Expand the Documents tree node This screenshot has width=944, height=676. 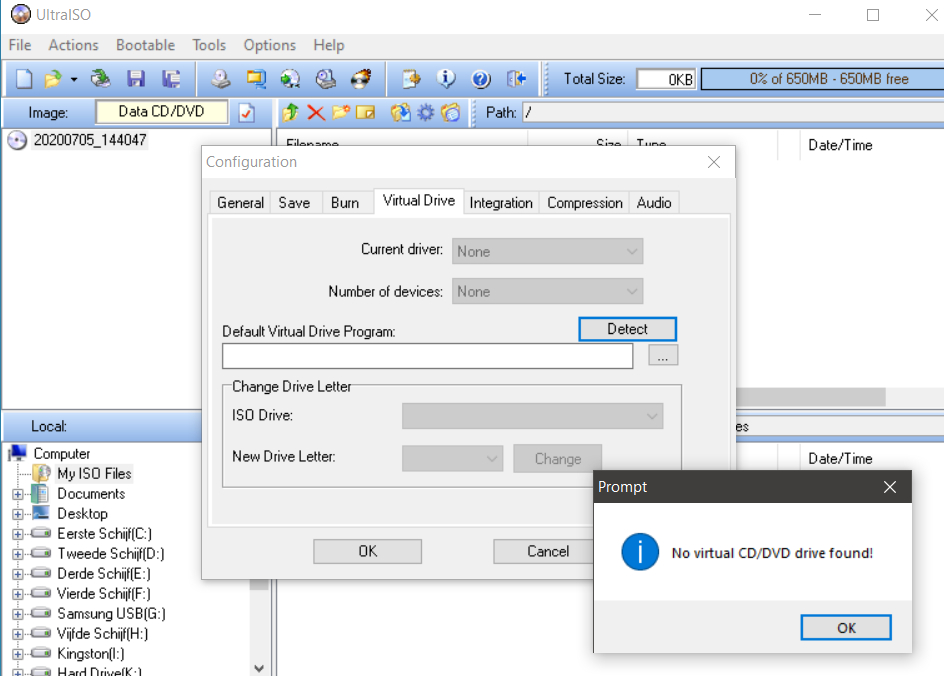tap(17, 494)
